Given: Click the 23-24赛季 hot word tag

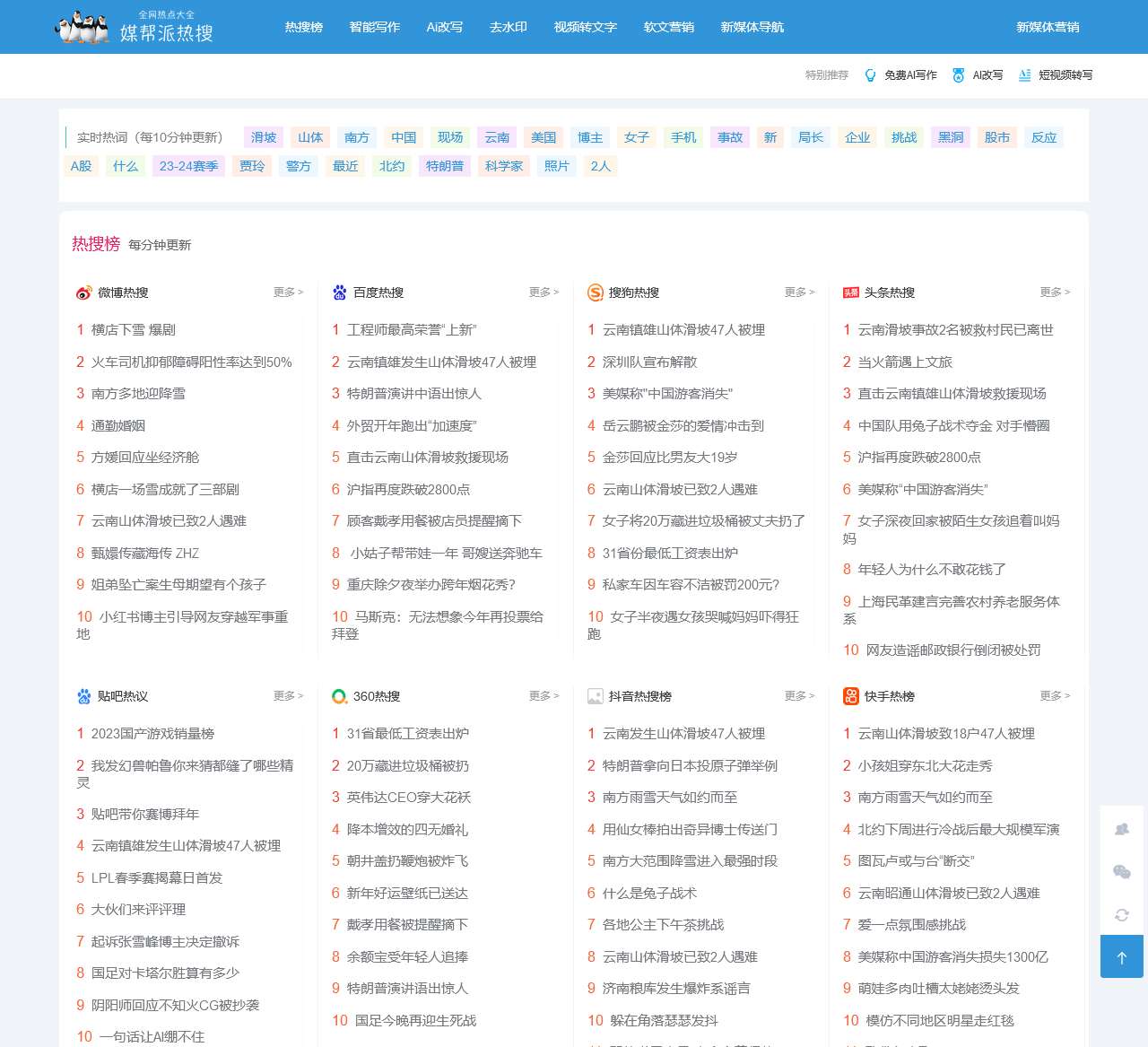Looking at the screenshot, I should [x=189, y=166].
